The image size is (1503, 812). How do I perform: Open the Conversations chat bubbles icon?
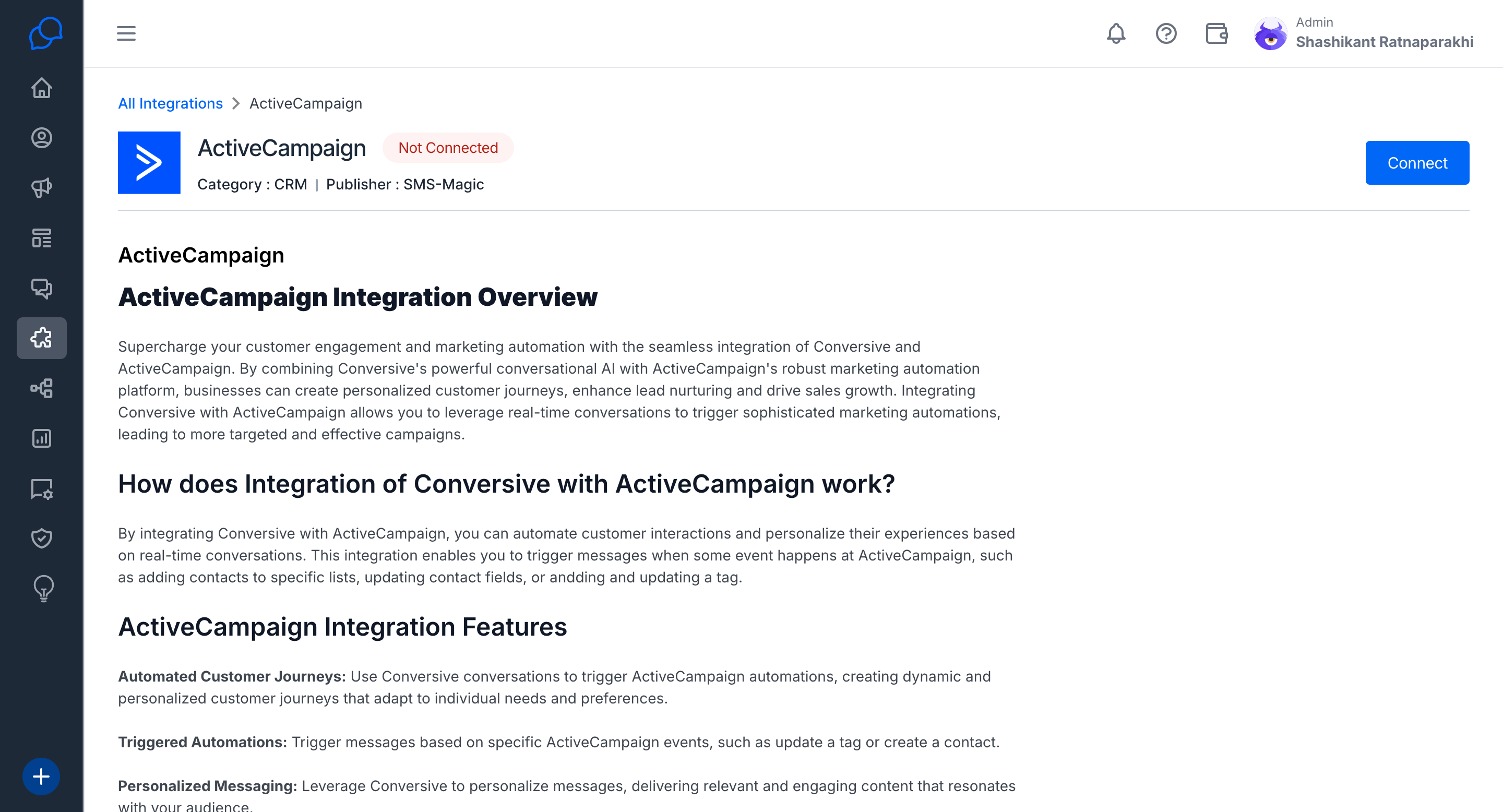point(41,288)
